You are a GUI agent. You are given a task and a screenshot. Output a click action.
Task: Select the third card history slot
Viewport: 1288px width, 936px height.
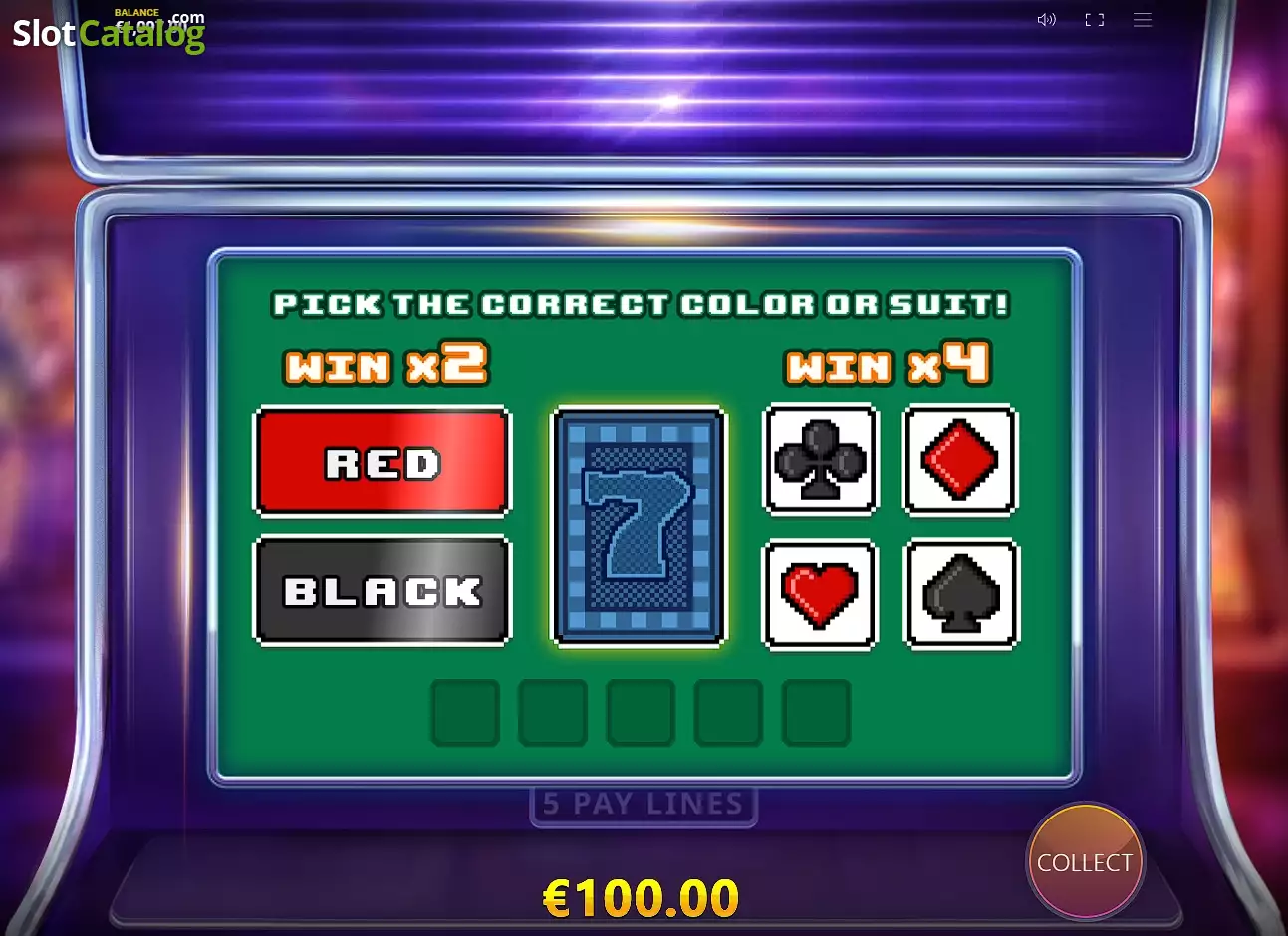click(x=641, y=713)
